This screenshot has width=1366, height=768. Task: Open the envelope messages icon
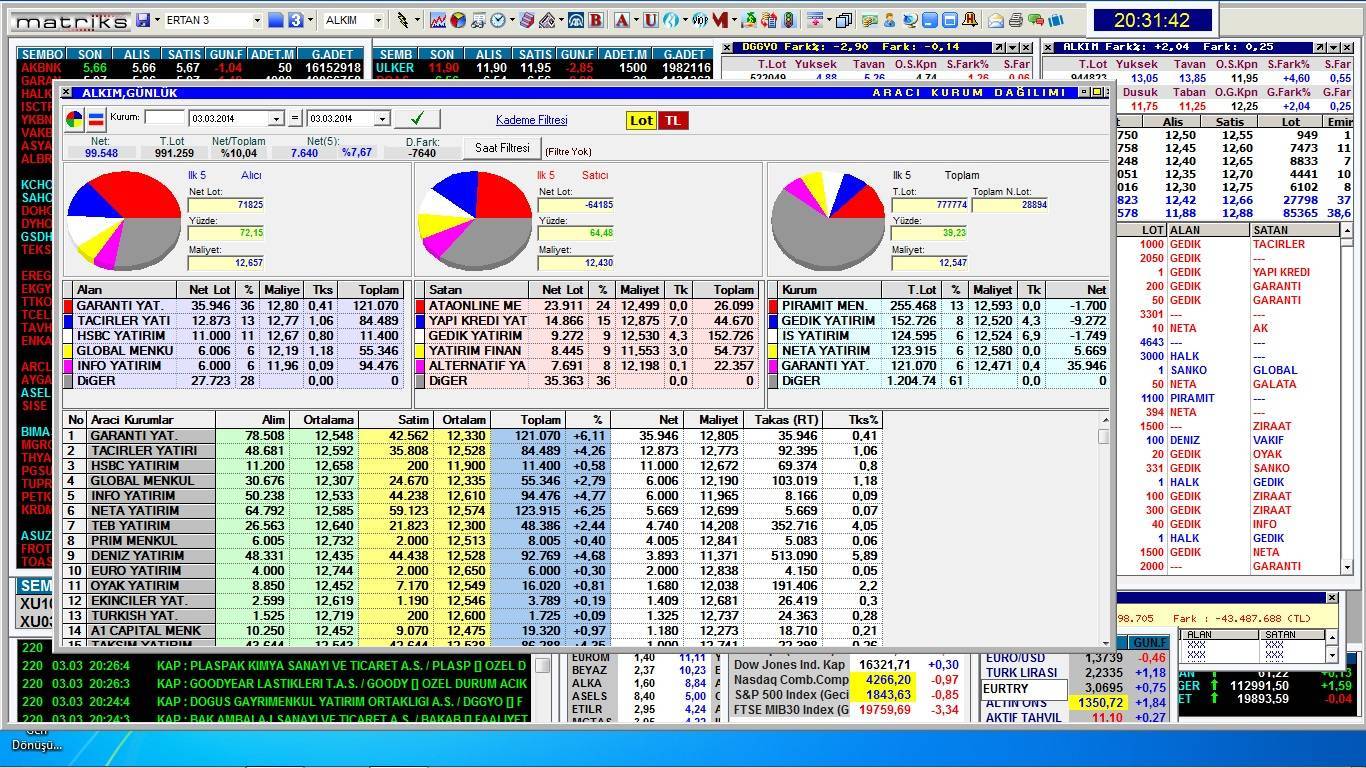click(996, 20)
